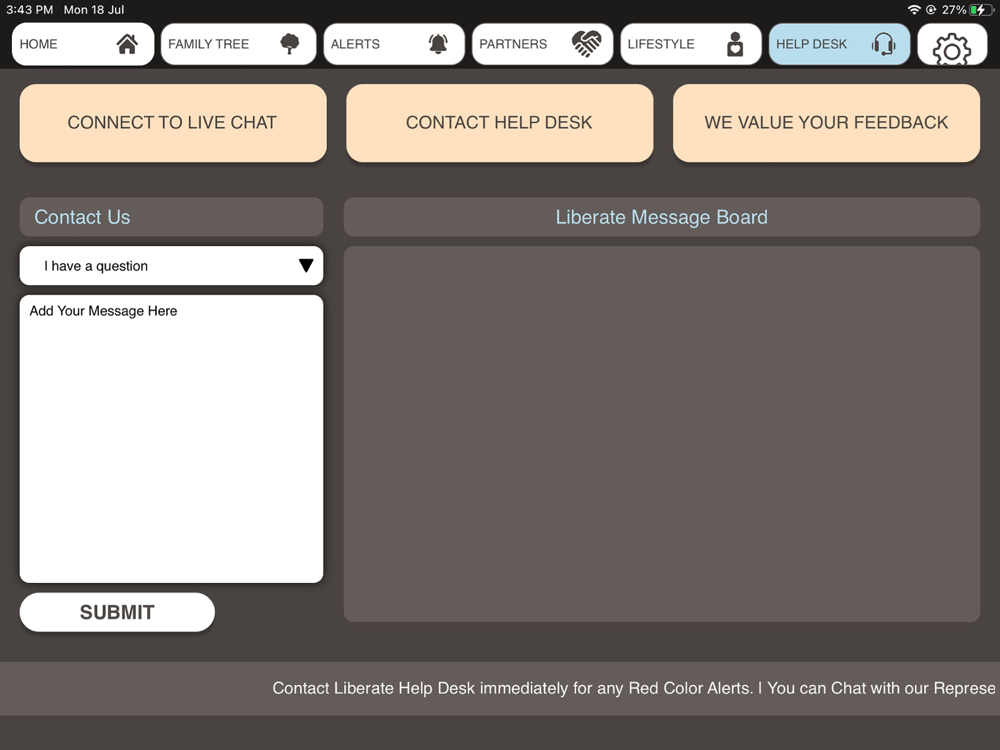Image resolution: width=1000 pixels, height=750 pixels.
Task: Tap the tree icon in Family Tree
Action: tap(290, 44)
